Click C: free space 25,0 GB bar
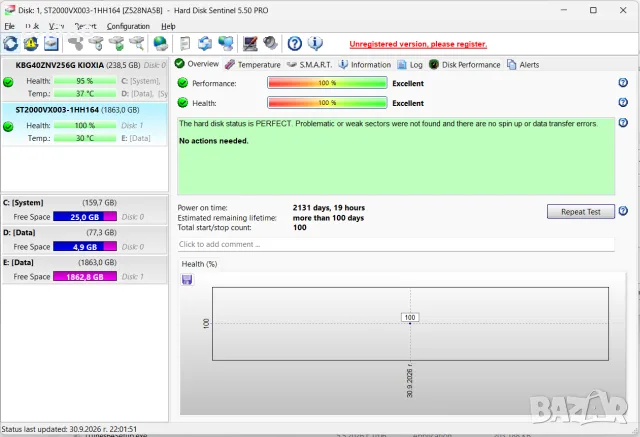 (85, 217)
